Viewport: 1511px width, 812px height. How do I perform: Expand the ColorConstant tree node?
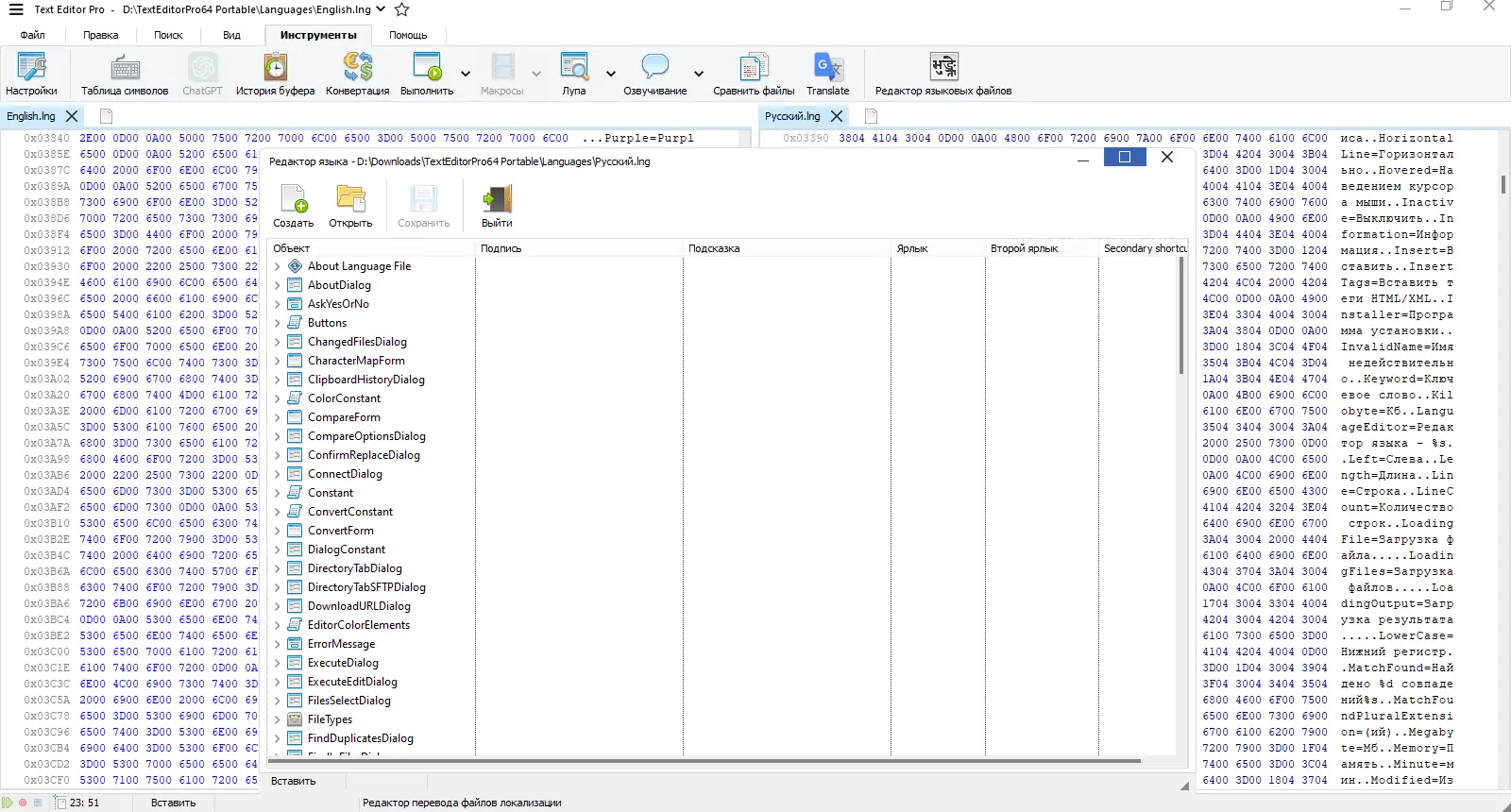[278, 398]
